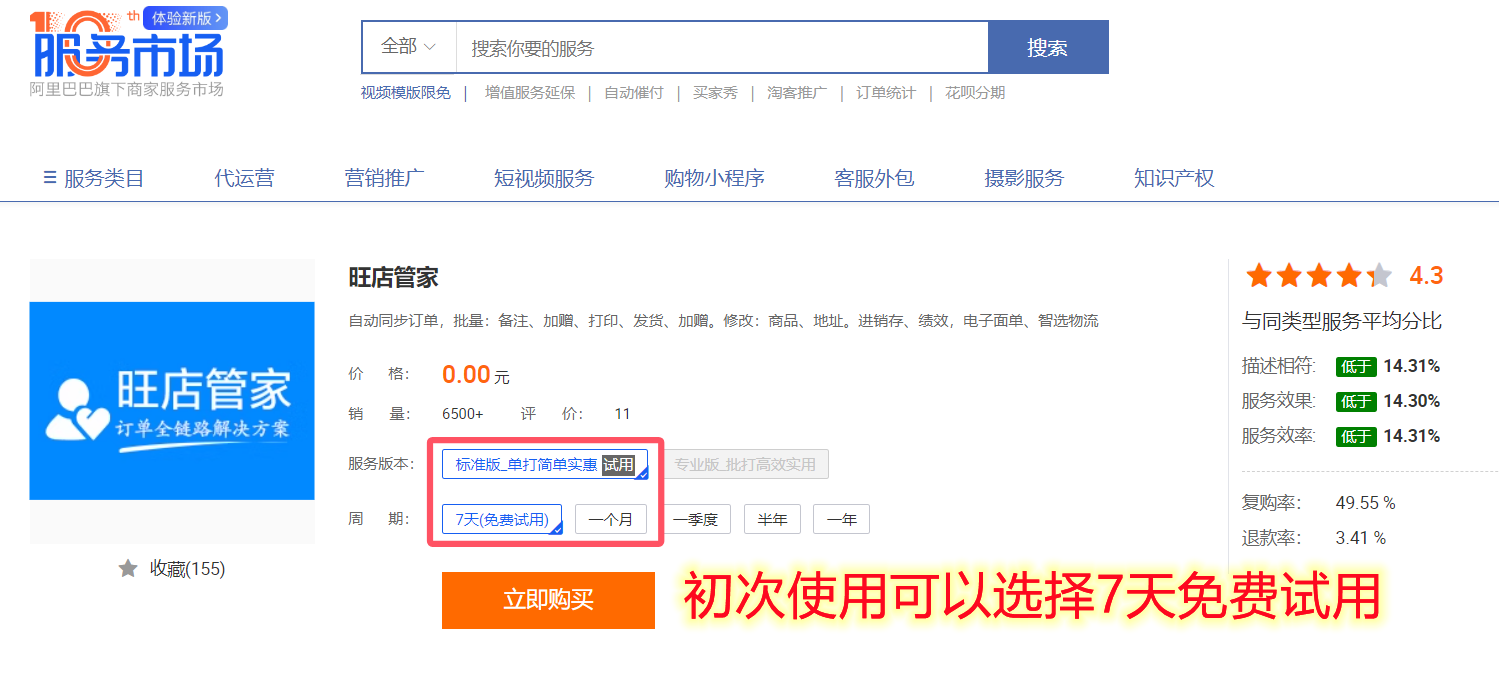Screen dimensions: 1499x681
Task: Focus the 搜索你要的服务 search field
Action: [722, 47]
